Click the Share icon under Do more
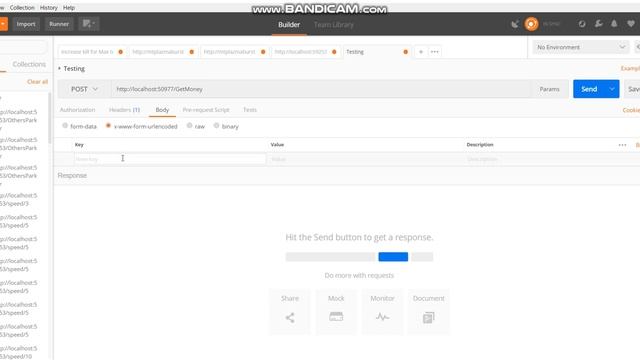The image size is (640, 360). coord(290,318)
